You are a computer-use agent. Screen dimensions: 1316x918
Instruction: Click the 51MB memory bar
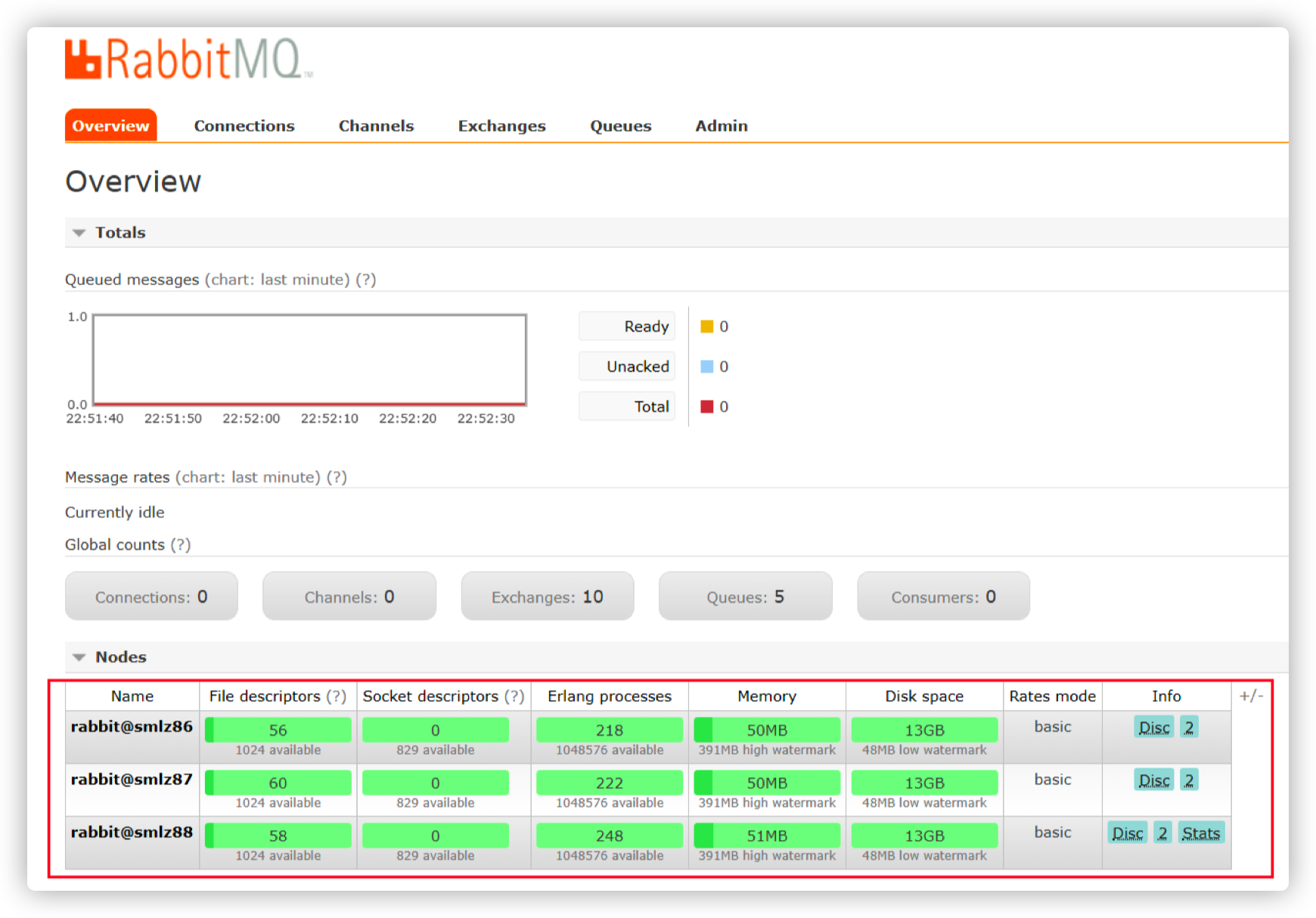click(767, 836)
